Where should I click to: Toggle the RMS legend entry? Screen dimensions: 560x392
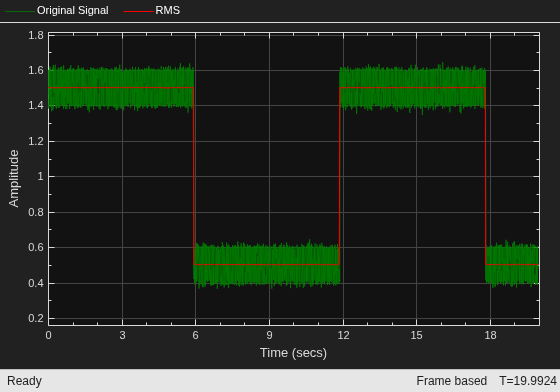[152, 11]
